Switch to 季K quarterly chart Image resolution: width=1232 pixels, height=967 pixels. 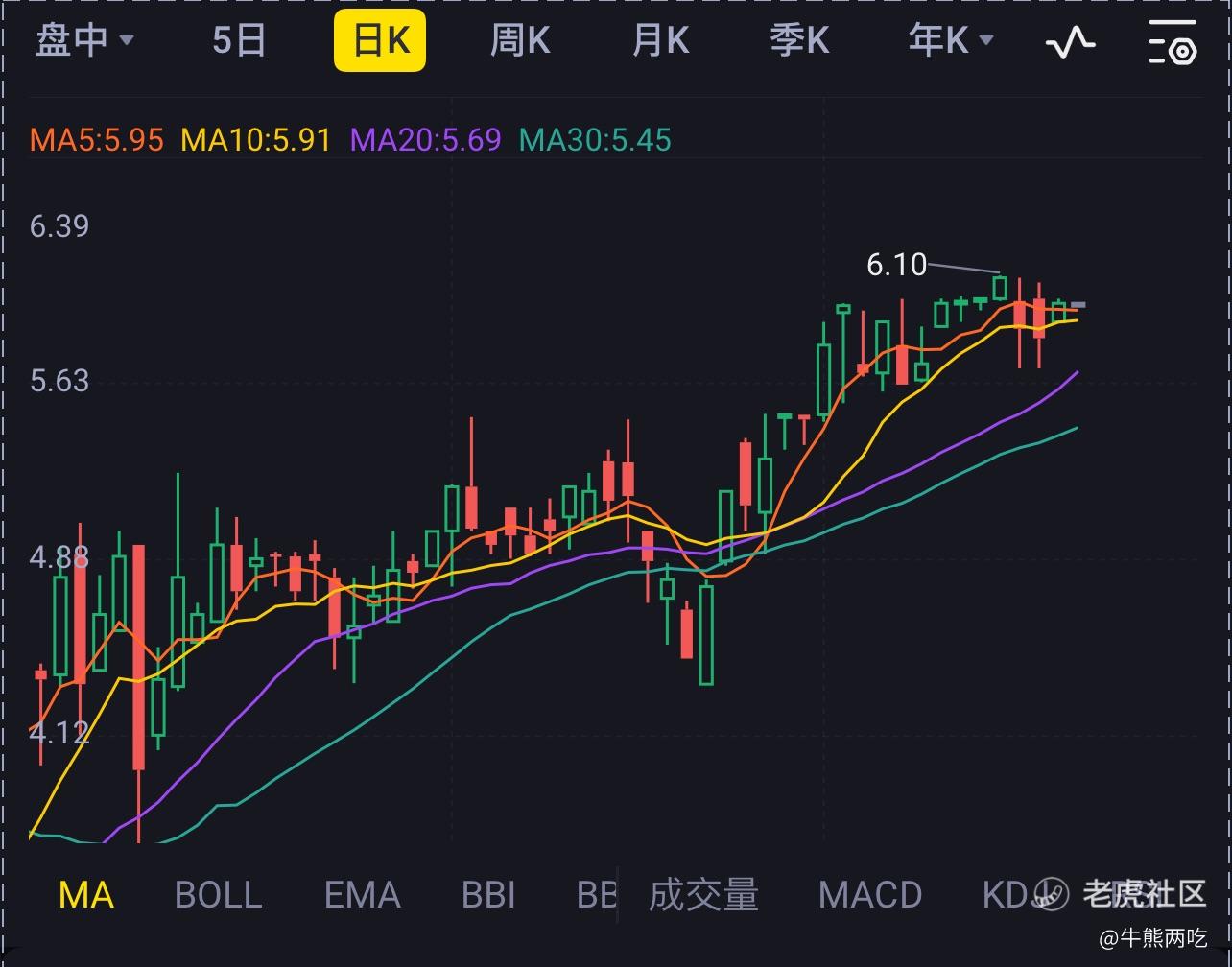tap(799, 41)
